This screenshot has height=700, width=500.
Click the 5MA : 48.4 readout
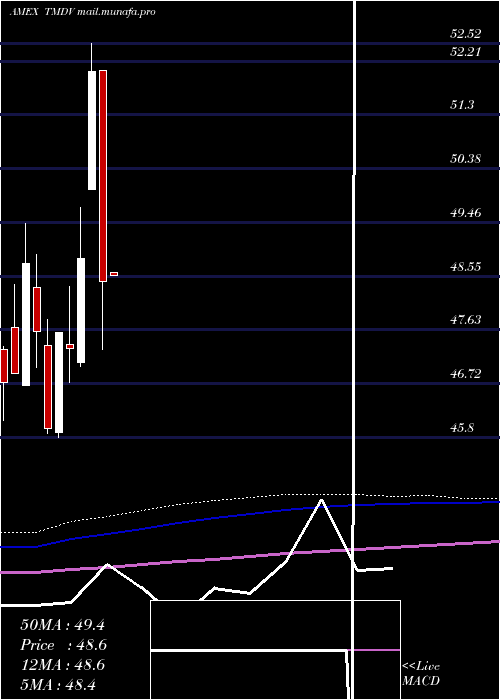coord(58,684)
